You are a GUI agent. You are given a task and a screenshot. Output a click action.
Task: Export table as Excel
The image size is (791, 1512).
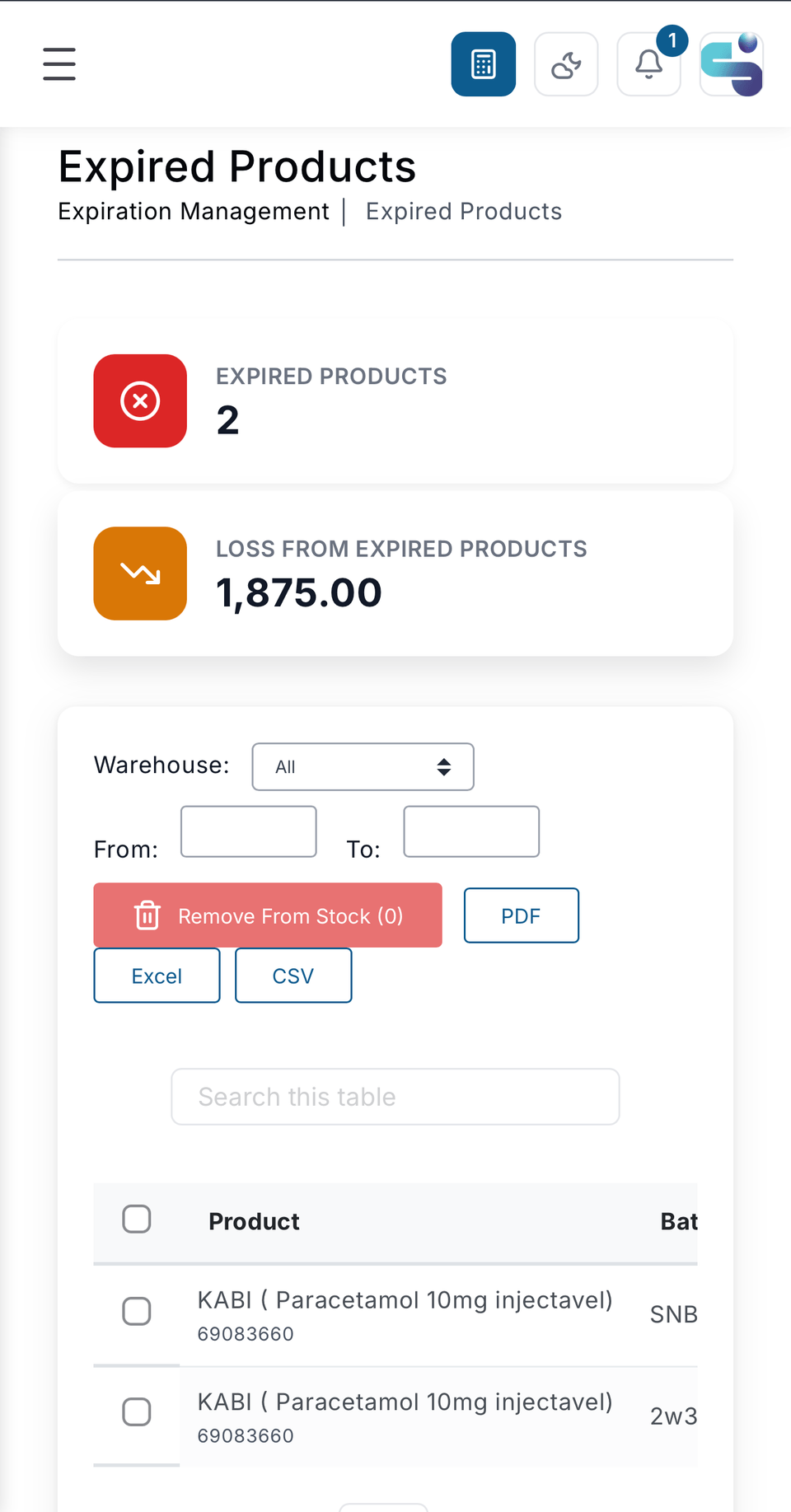pyautogui.click(x=157, y=976)
